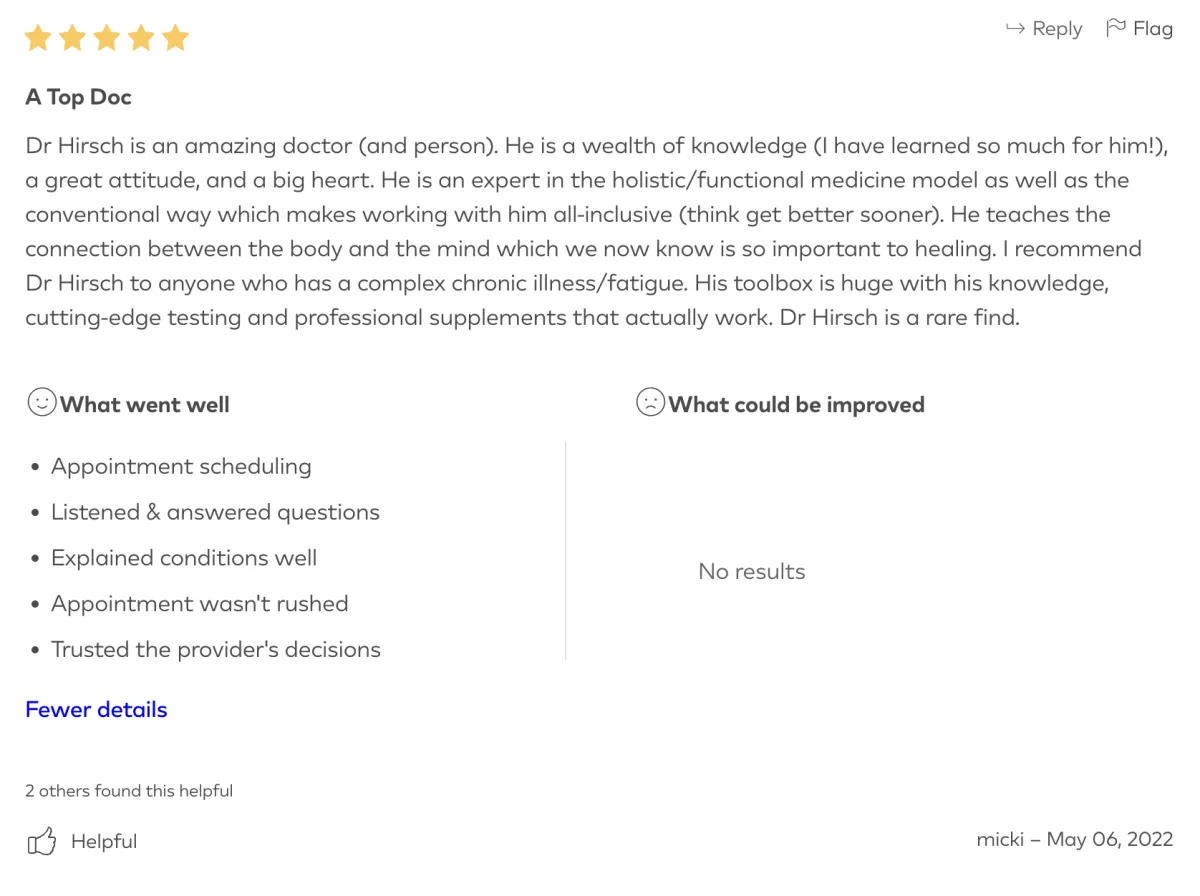The image size is (1200, 896).
Task: Click the Reply text link
Action: click(1057, 29)
